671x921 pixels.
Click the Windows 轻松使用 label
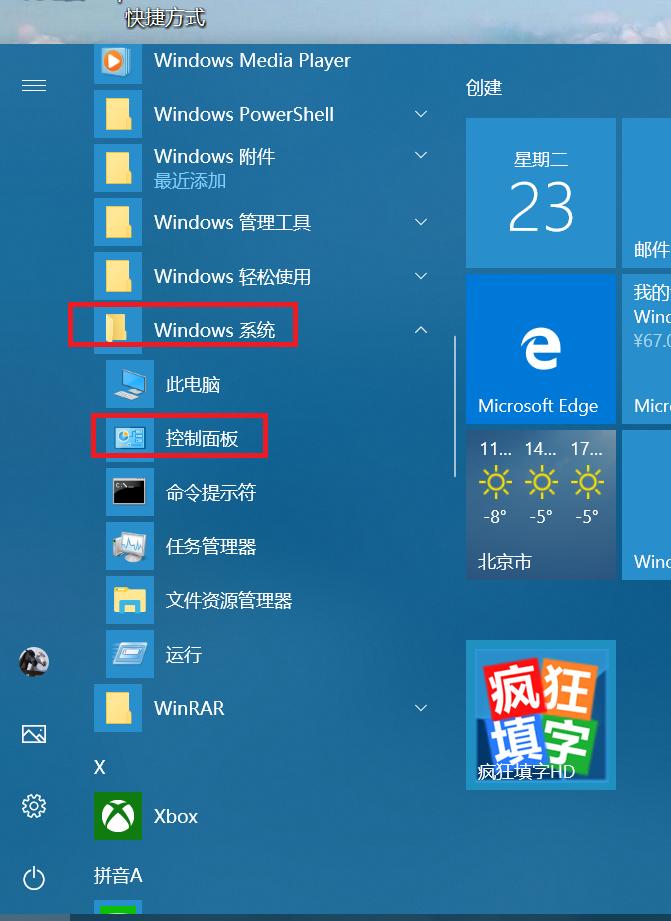[x=232, y=277]
